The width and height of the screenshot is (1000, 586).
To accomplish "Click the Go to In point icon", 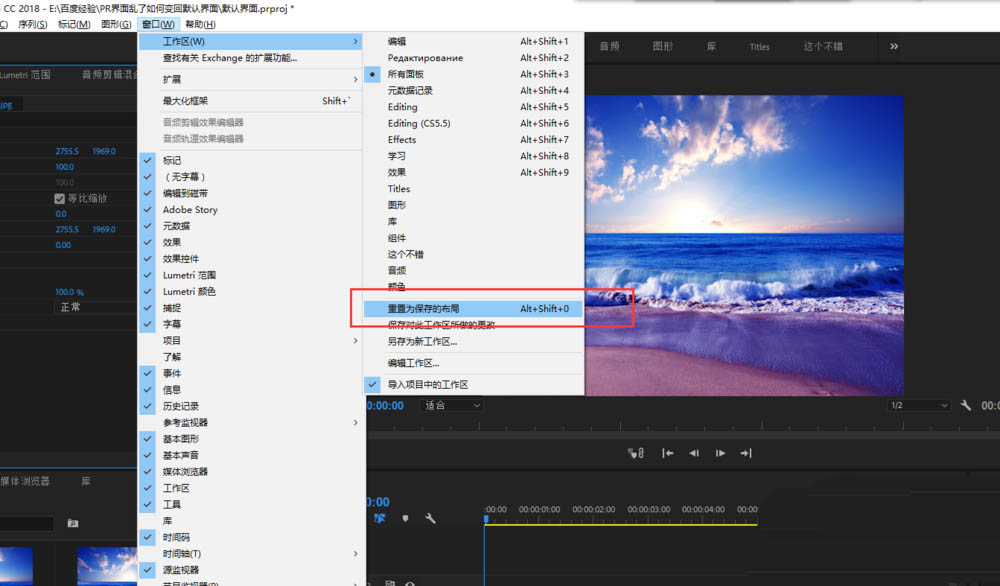I will 668,453.
